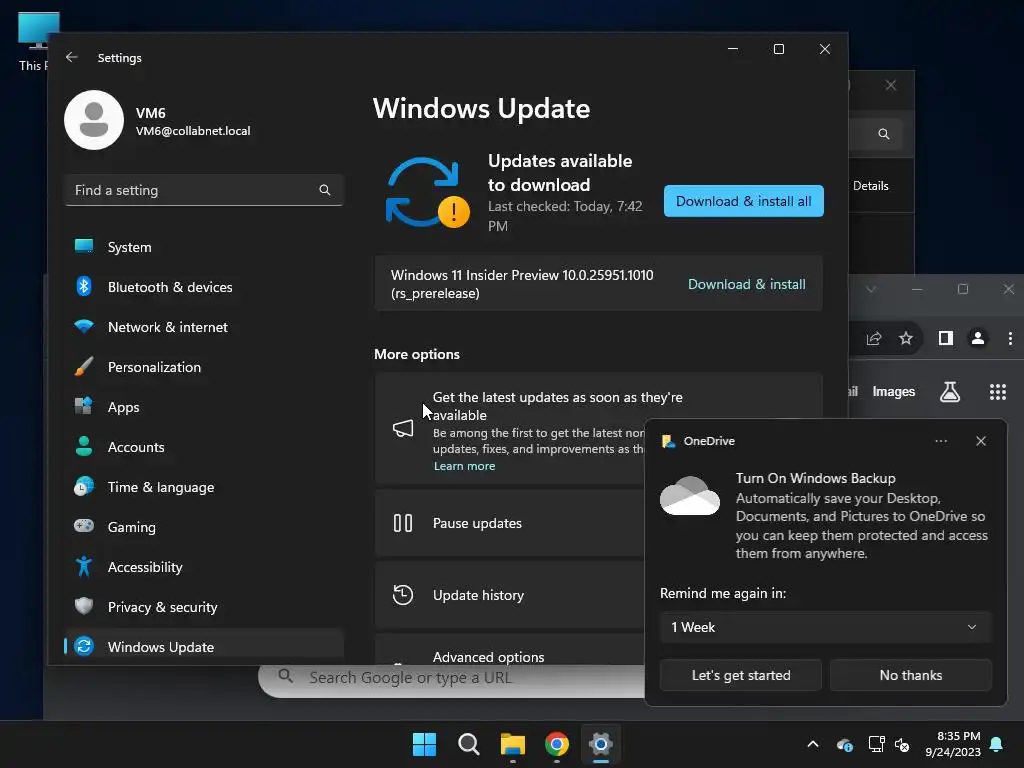
Task: Select This PC desktop icon
Action: click(33, 42)
